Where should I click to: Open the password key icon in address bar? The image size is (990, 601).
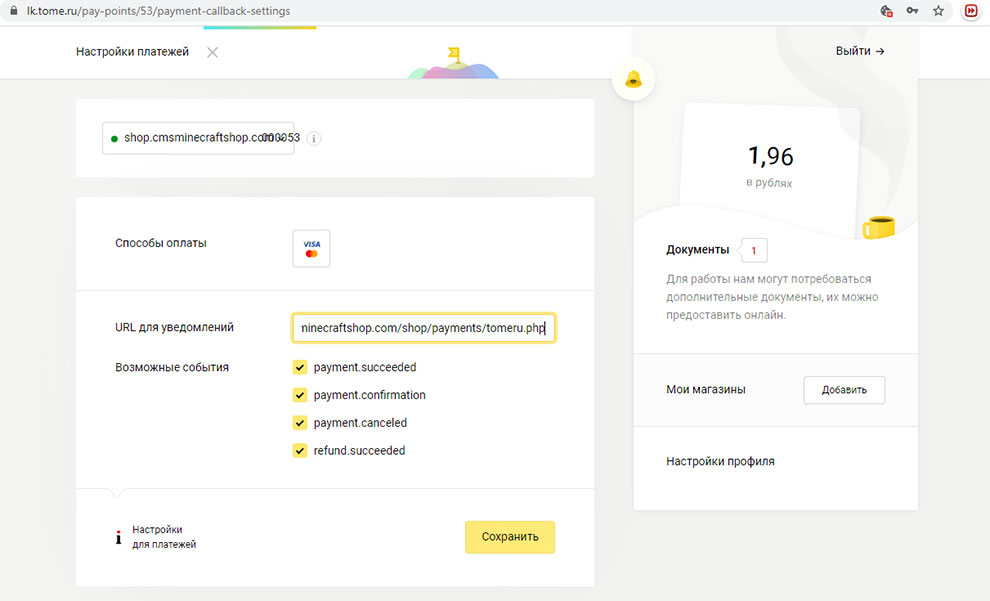point(912,10)
